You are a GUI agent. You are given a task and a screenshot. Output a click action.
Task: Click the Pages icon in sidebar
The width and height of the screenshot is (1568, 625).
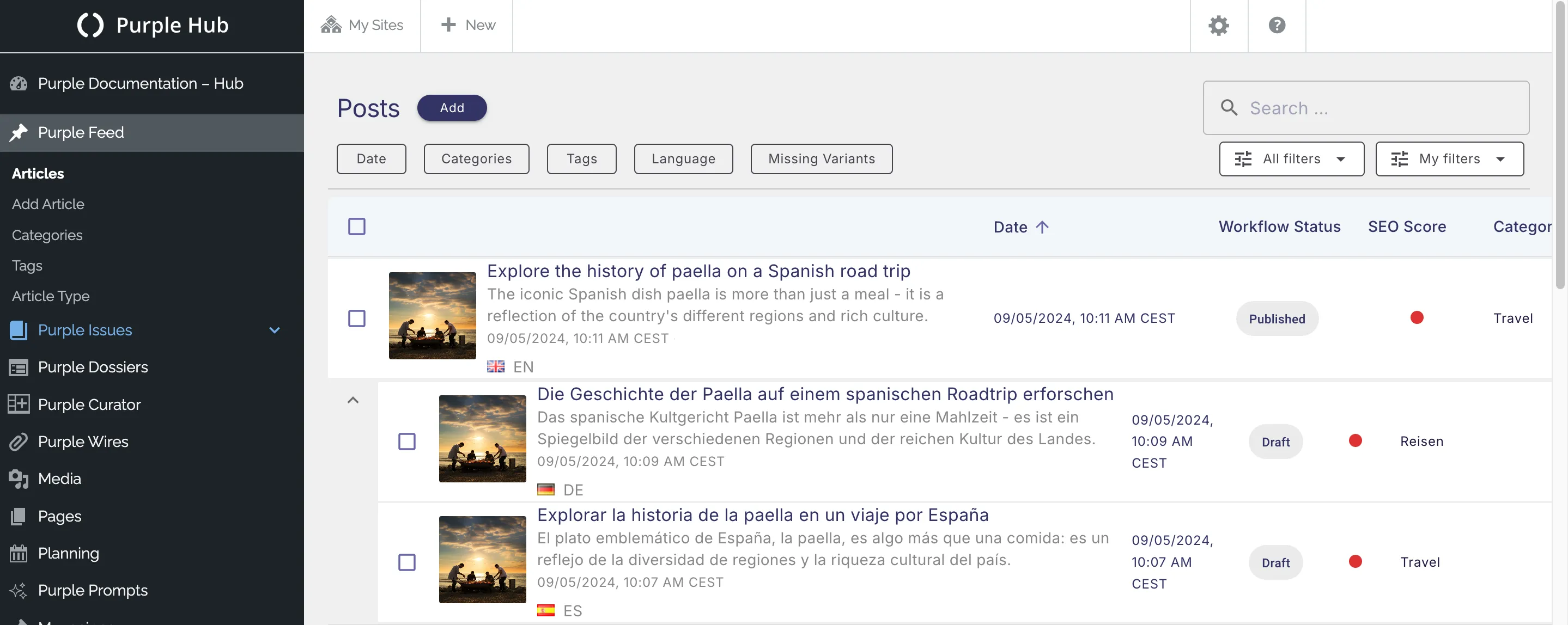[x=19, y=516]
